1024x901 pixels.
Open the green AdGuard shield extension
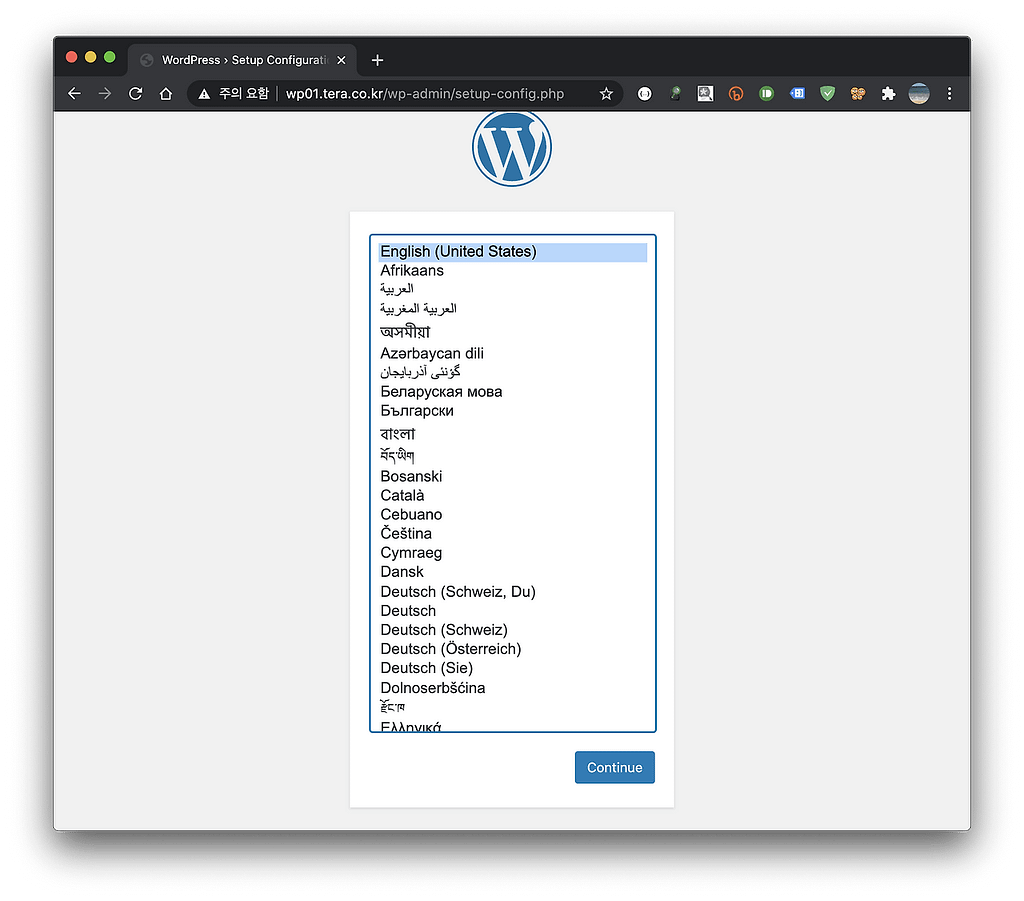[827, 93]
